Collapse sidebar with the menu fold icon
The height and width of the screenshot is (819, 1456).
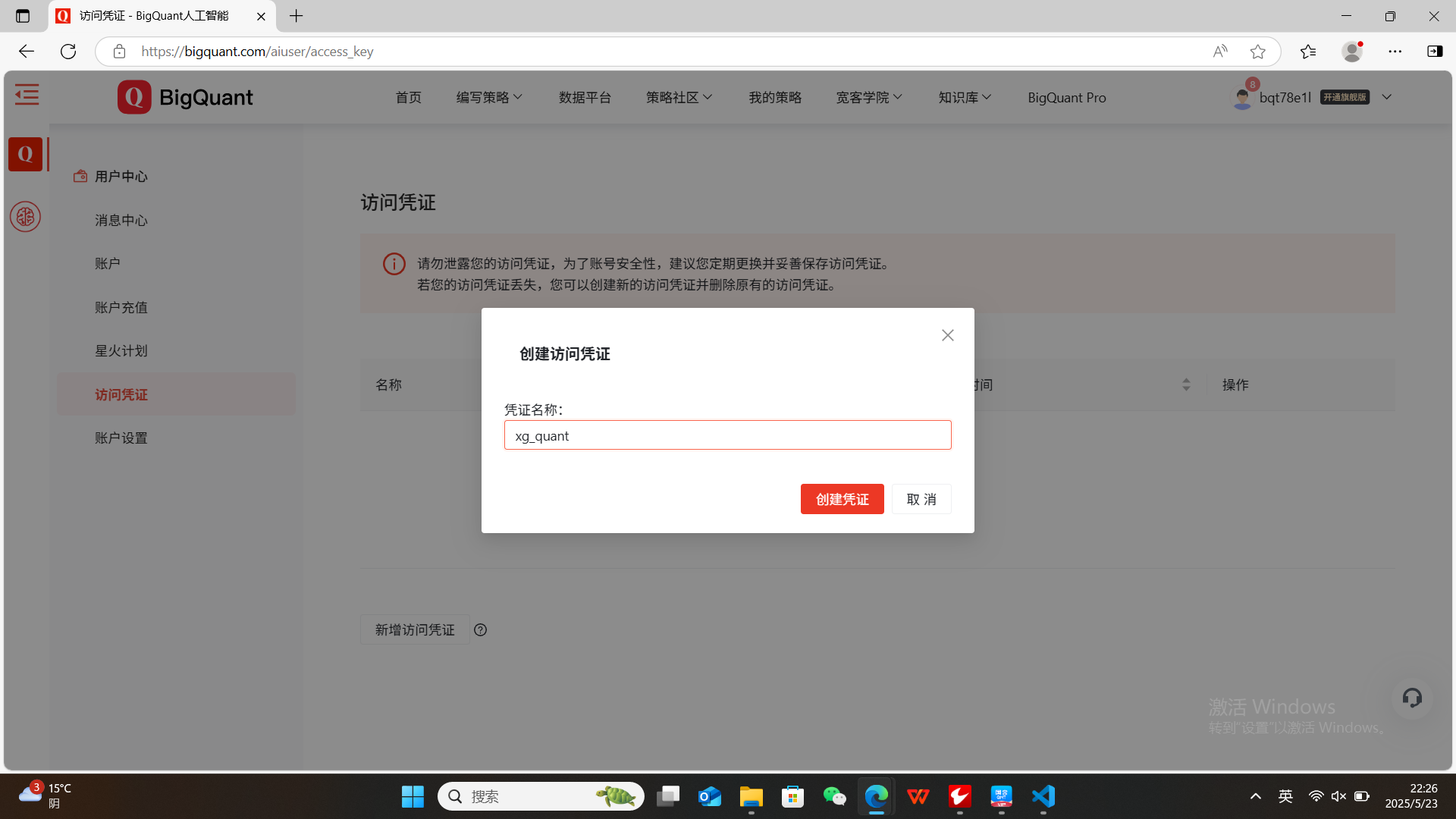[27, 95]
